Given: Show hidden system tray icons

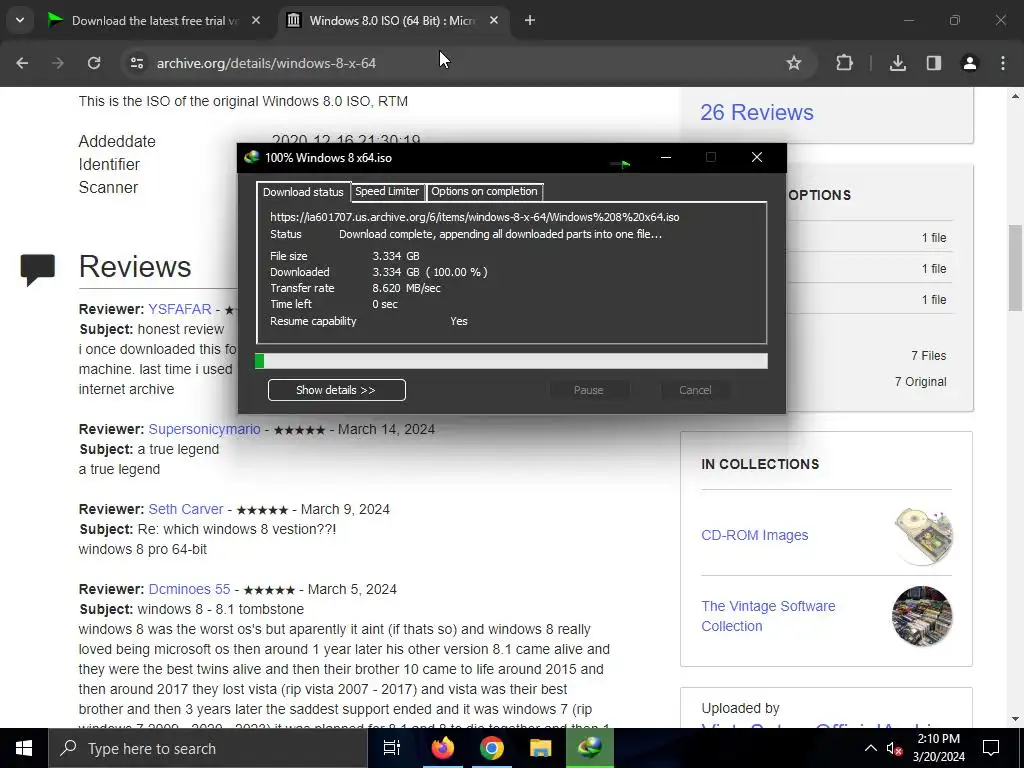Looking at the screenshot, I should [x=871, y=748].
